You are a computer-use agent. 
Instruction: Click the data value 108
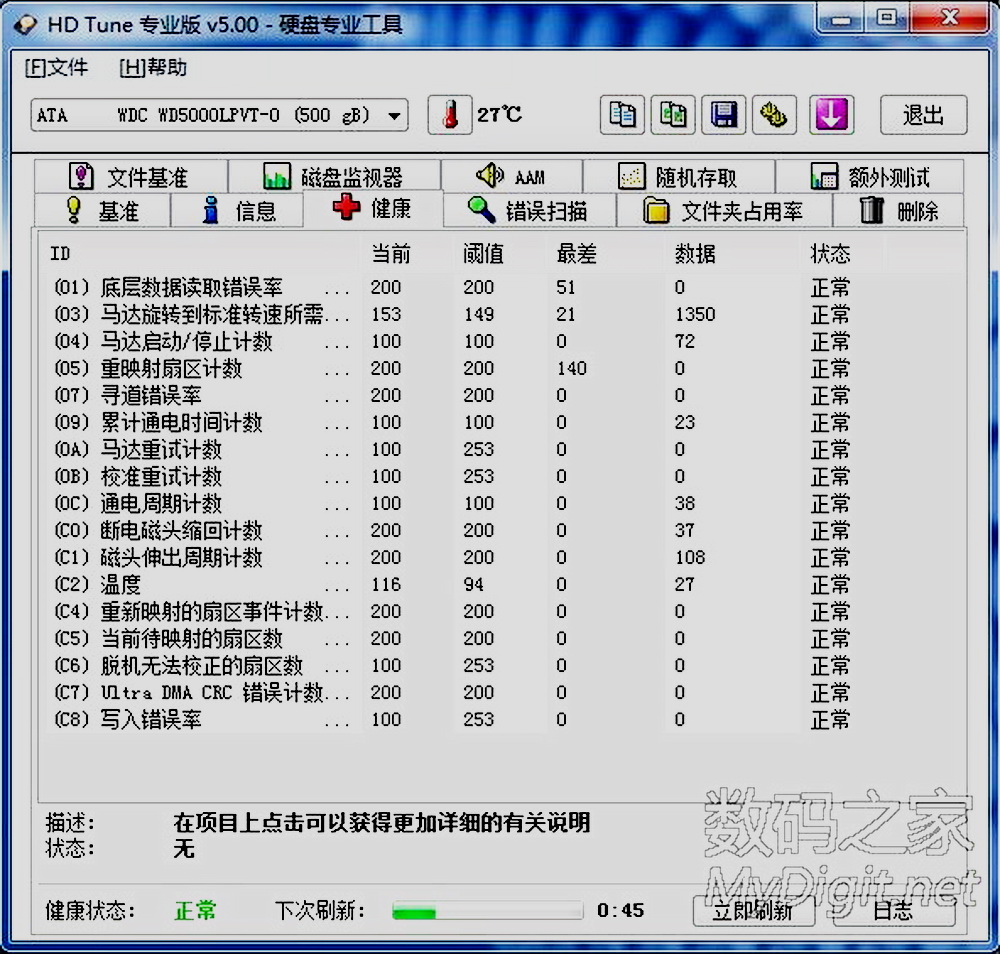tap(690, 557)
